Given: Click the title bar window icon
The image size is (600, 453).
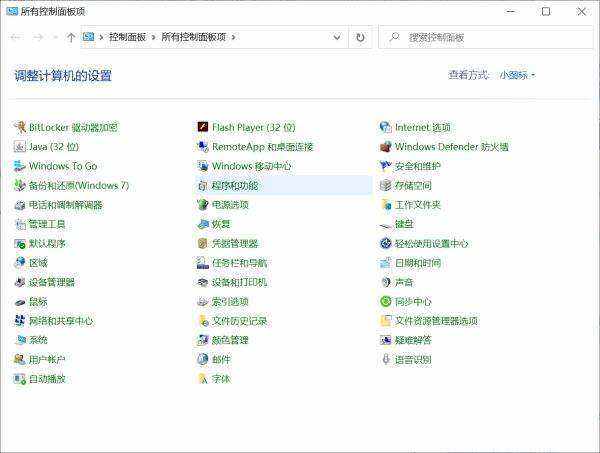Looking at the screenshot, I should pyautogui.click(x=12, y=11).
